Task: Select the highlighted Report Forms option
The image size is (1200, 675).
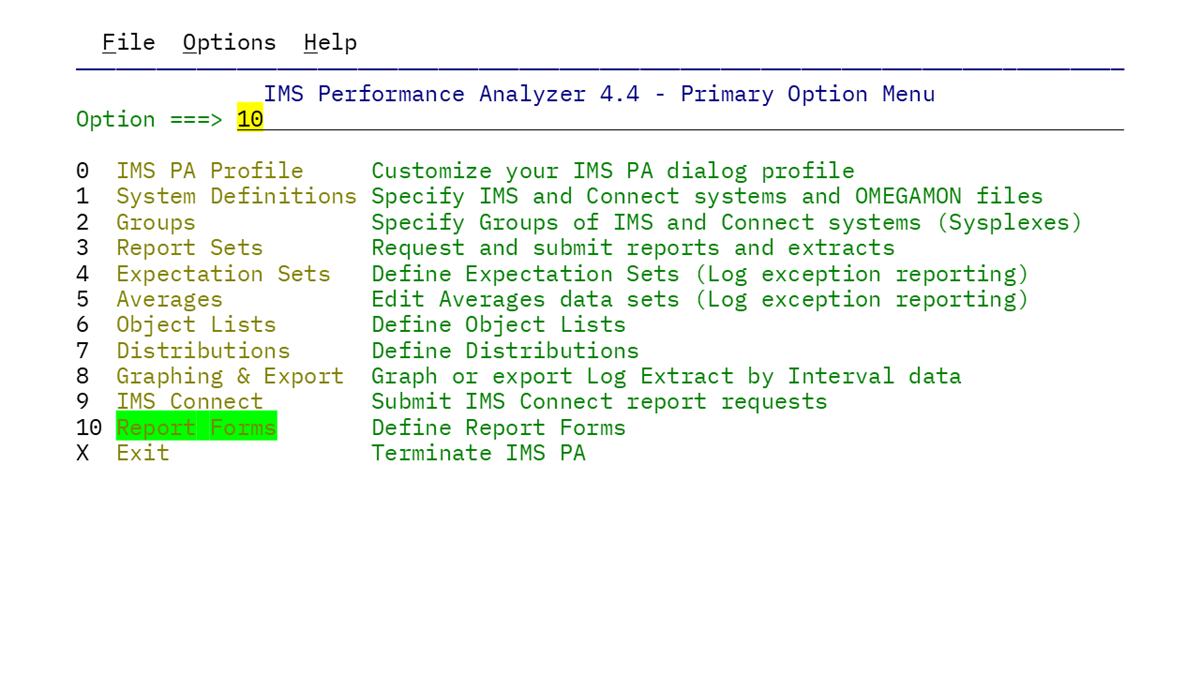Action: pyautogui.click(x=196, y=427)
